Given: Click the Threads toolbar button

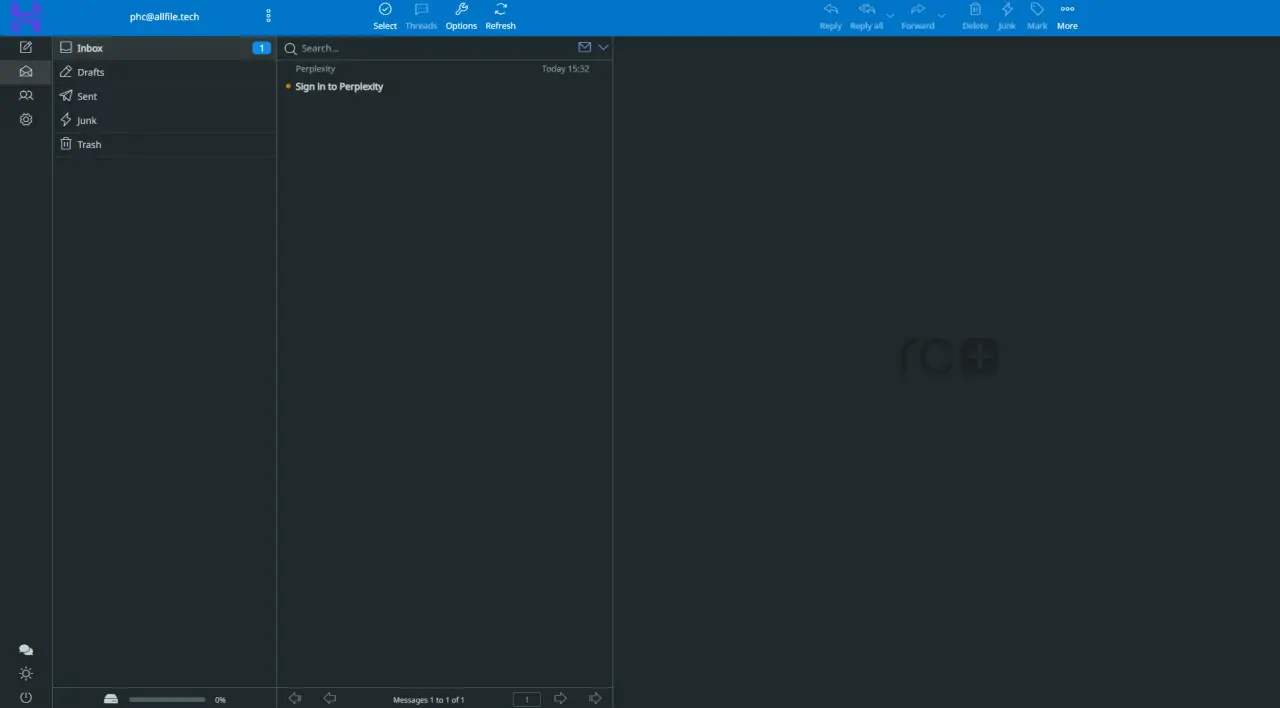Looking at the screenshot, I should pyautogui.click(x=421, y=16).
